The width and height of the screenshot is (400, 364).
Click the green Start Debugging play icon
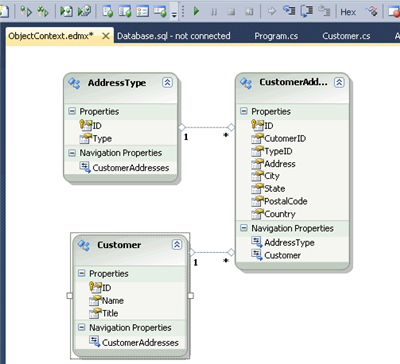196,11
